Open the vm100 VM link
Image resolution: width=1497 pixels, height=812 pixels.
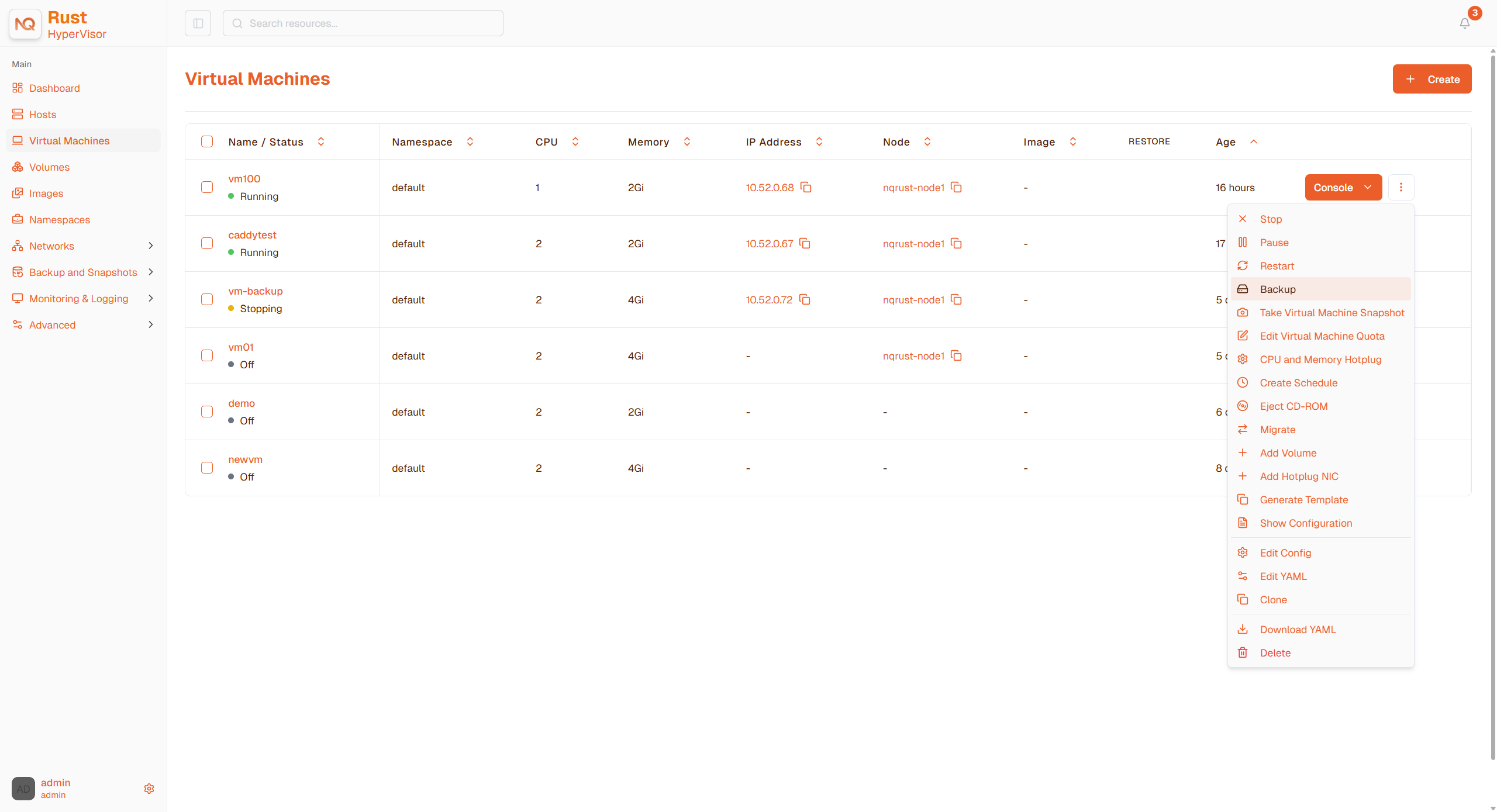[244, 179]
